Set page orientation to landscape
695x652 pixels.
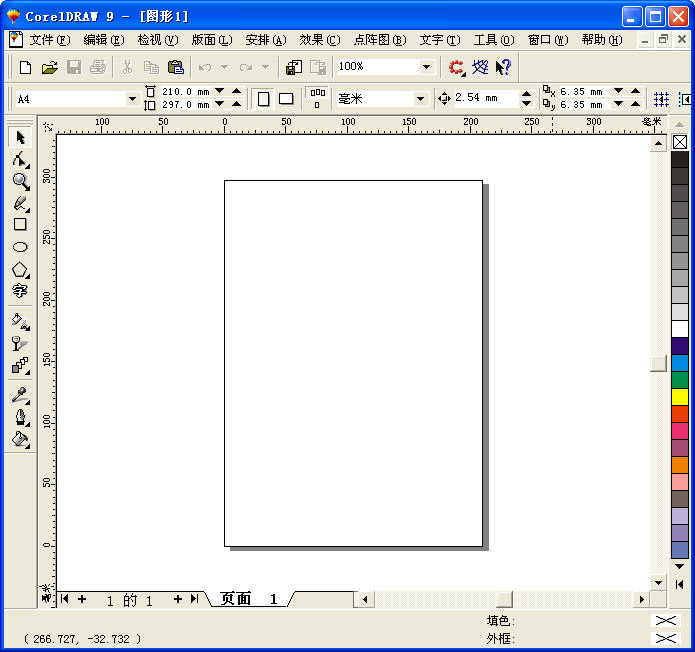[286, 98]
